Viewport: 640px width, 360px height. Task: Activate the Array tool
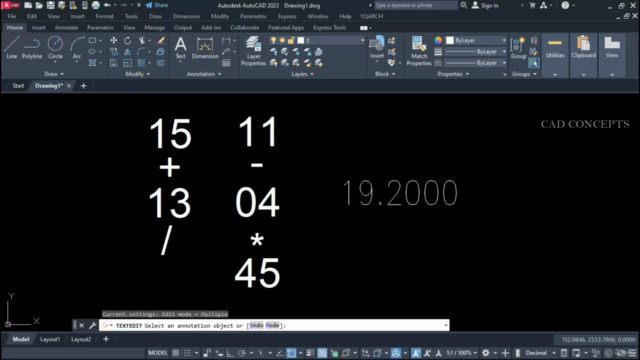[141, 63]
